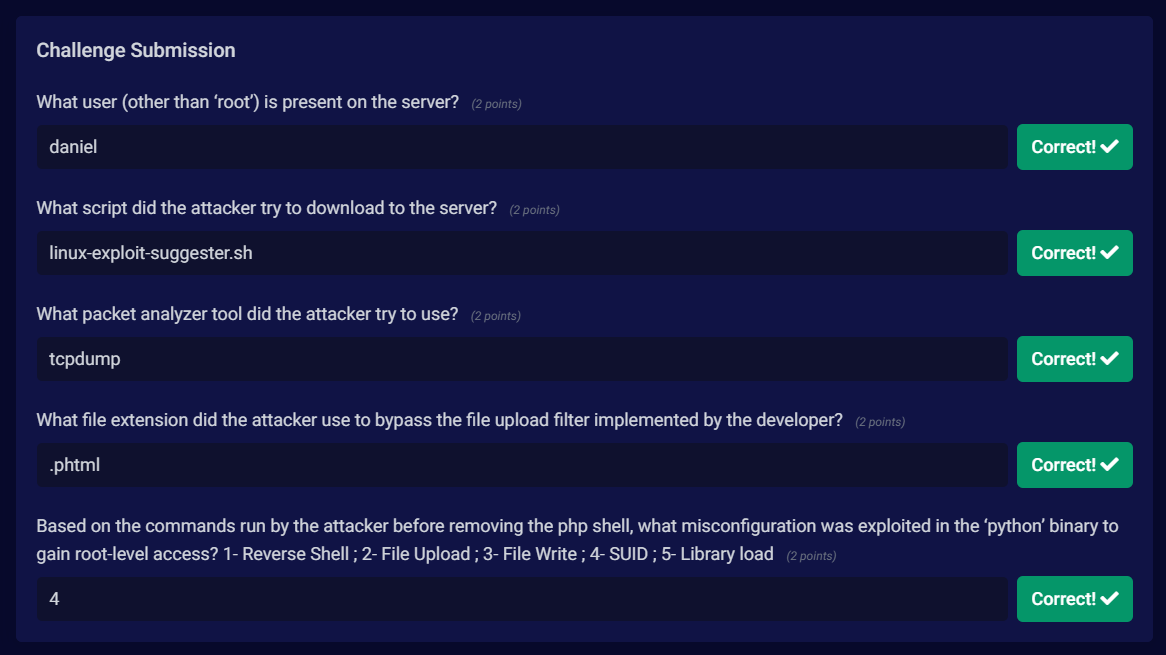The image size is (1166, 655).
Task: Click the Correct! button for the user question
Action: click(1075, 147)
